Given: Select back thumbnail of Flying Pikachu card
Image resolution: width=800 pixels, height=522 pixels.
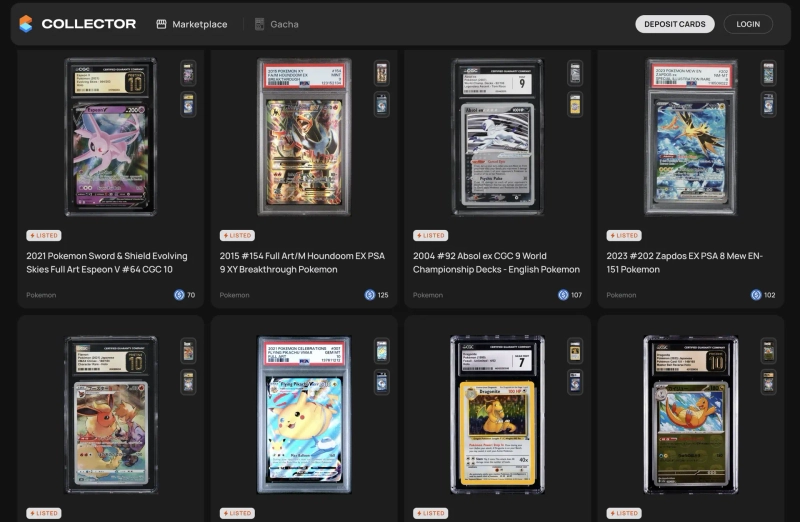Looking at the screenshot, I should (x=382, y=382).
